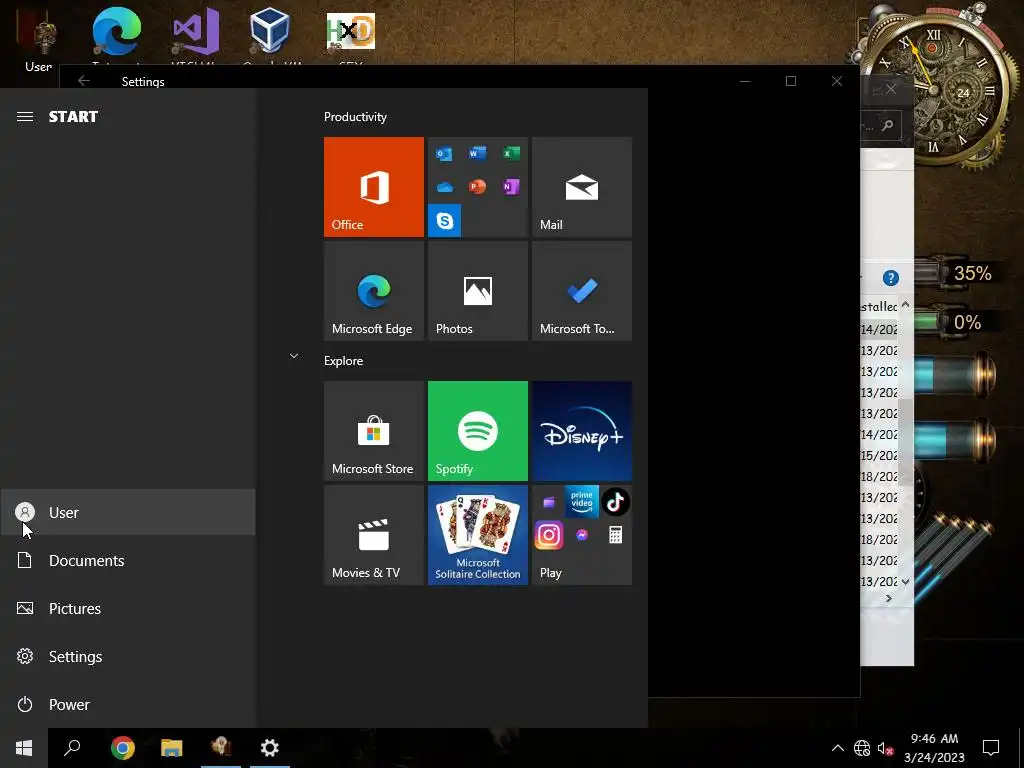This screenshot has height=768, width=1024.
Task: Click the blue help icon in background window
Action: [891, 278]
